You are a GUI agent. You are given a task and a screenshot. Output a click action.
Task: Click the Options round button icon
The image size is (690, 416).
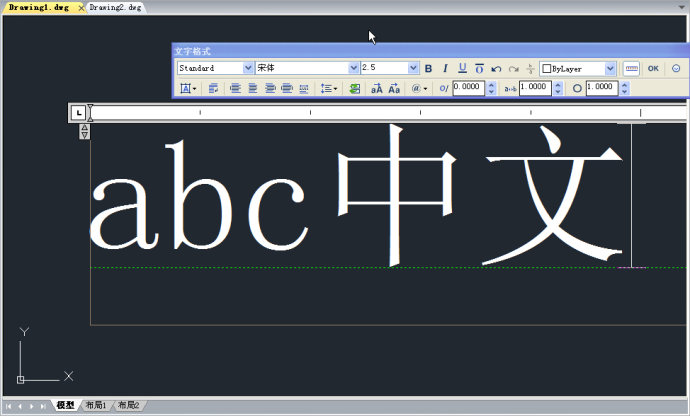pos(676,68)
